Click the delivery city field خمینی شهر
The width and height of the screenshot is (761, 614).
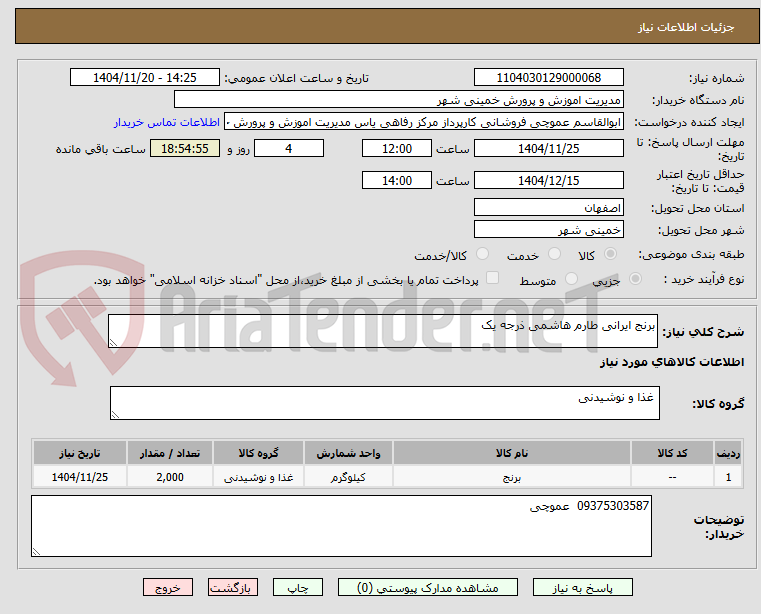548,229
